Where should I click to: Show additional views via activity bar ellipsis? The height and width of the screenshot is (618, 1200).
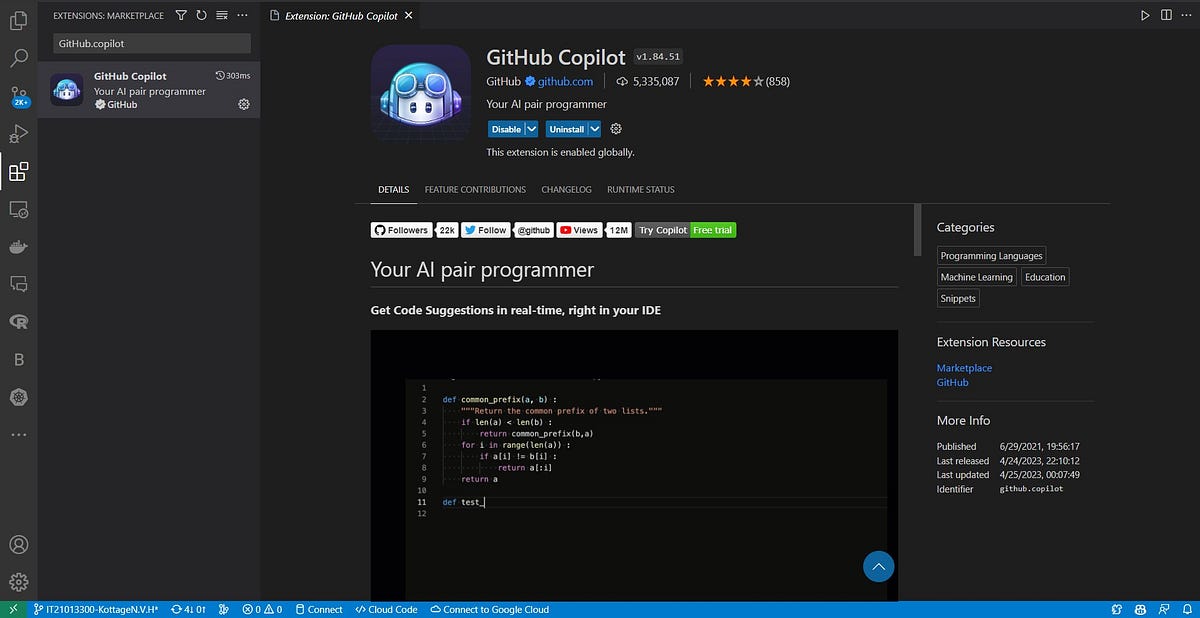click(x=18, y=435)
